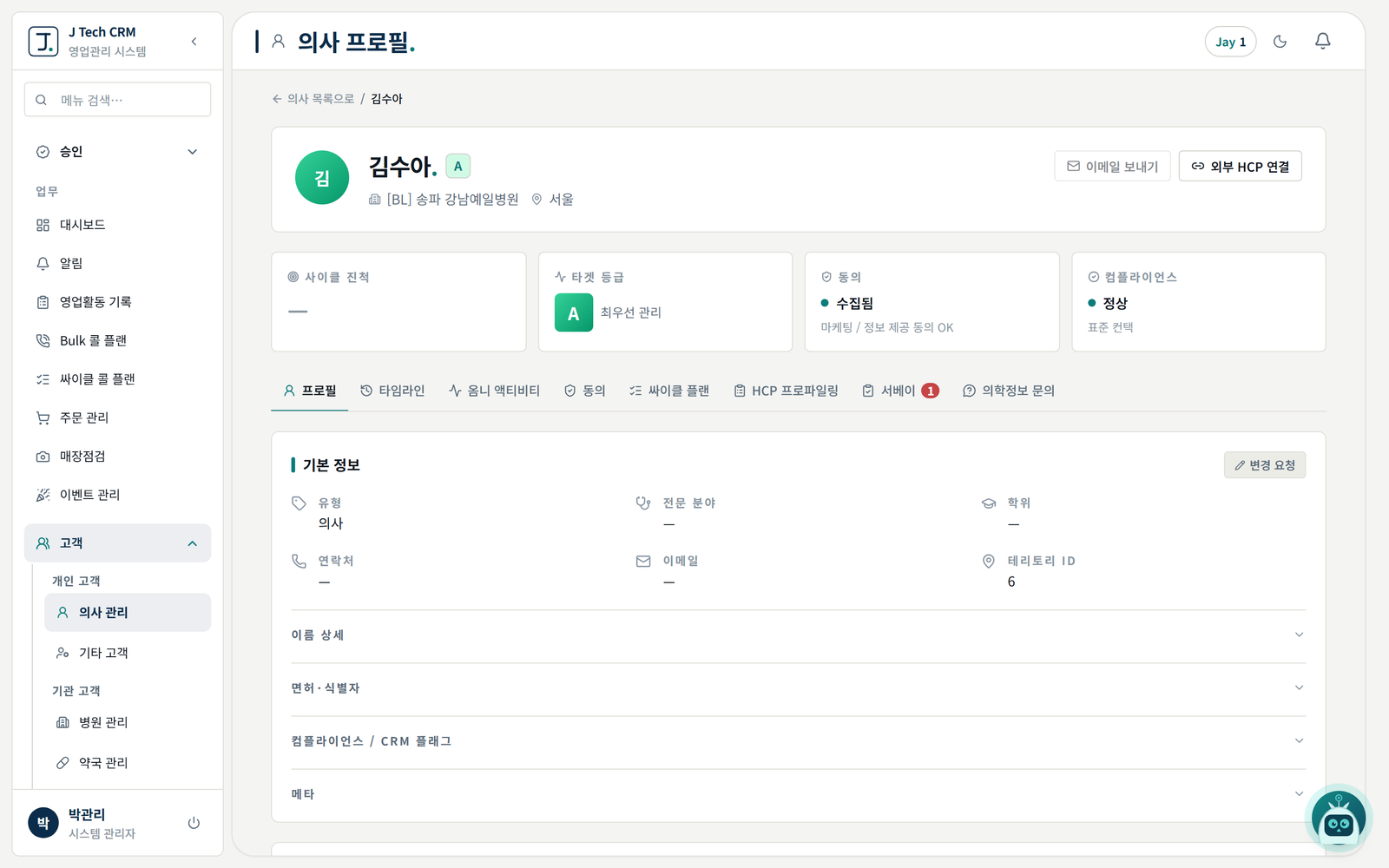Click the hospital building icon by 송파 강남예일병원

point(375,200)
